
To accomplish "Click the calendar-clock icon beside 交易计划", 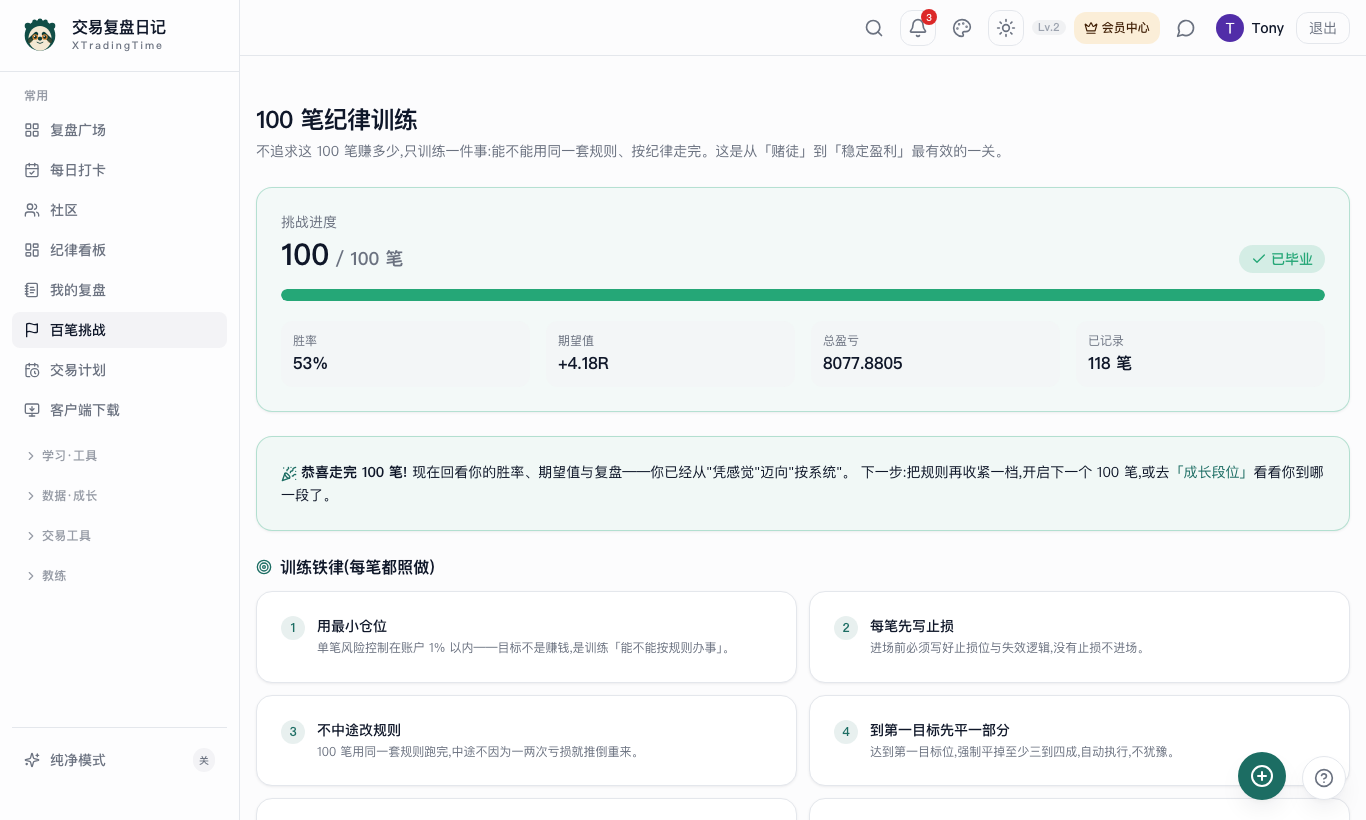I will point(32,370).
